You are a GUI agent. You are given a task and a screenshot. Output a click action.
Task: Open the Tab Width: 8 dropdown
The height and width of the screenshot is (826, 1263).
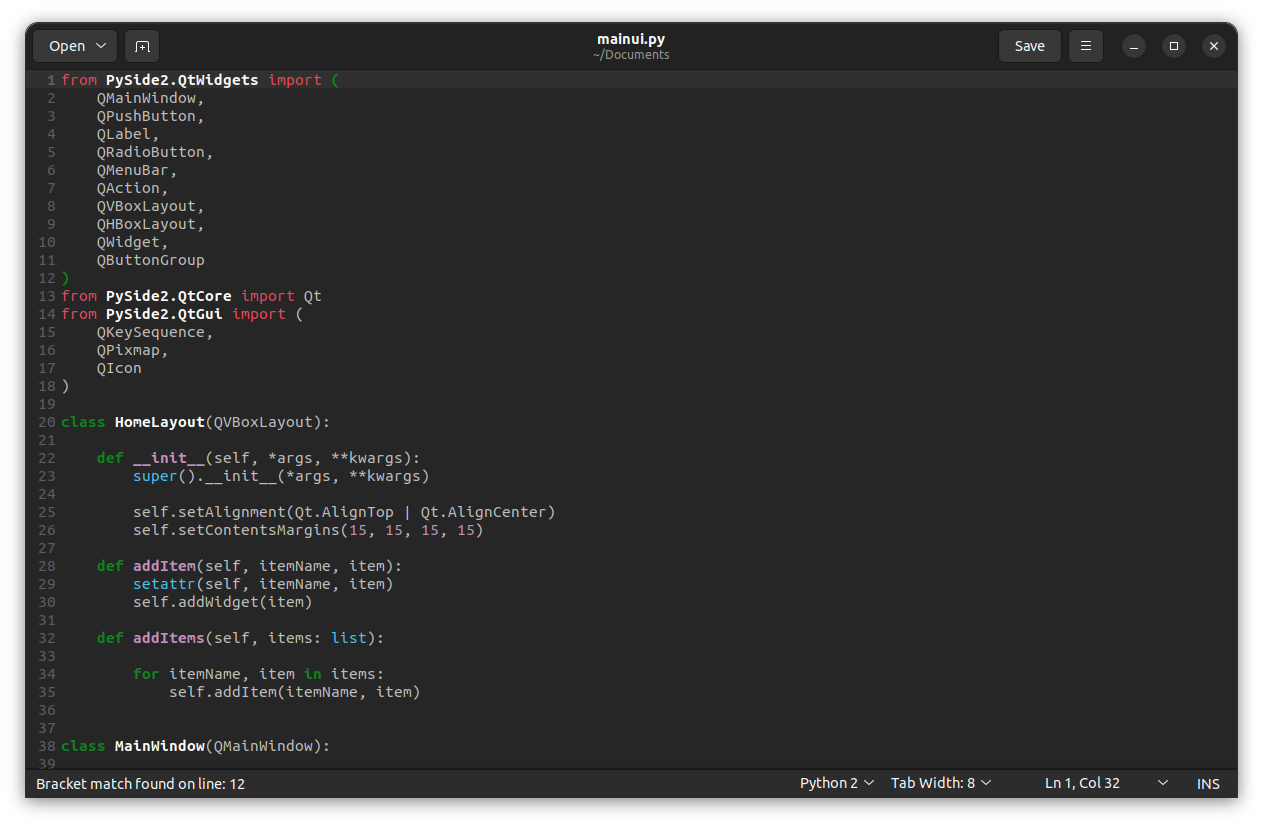tap(940, 783)
